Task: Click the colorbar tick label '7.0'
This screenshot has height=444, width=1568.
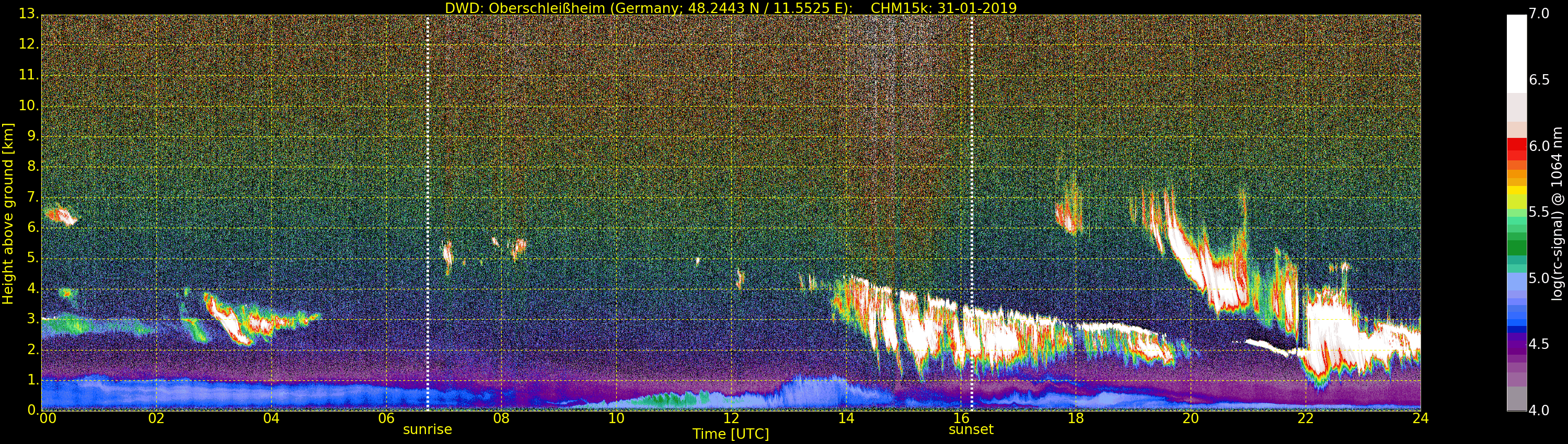Action: pos(1539,14)
